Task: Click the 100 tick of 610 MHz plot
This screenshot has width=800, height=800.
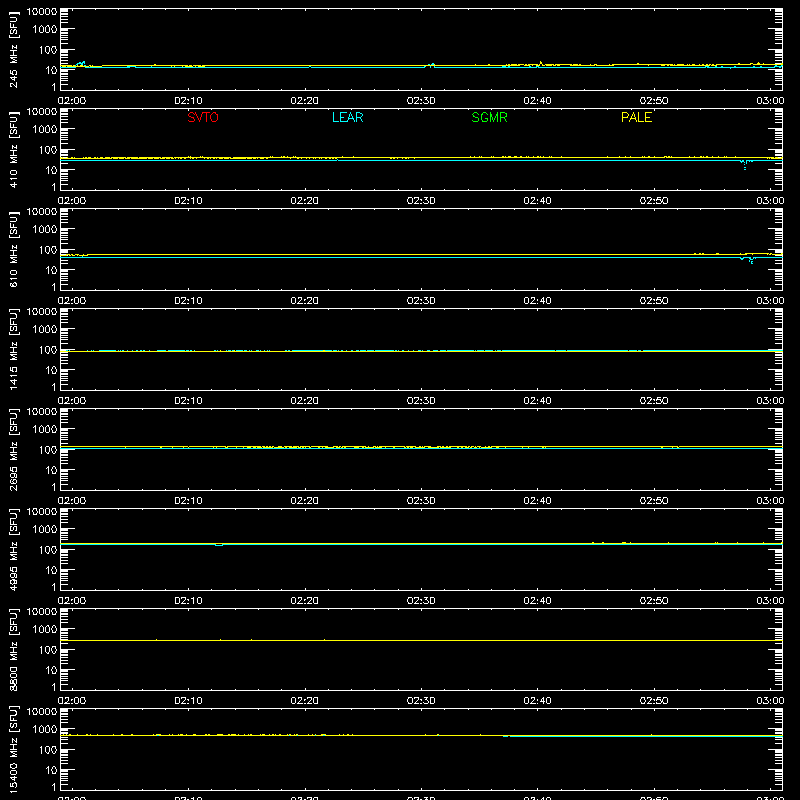Action: 48,250
